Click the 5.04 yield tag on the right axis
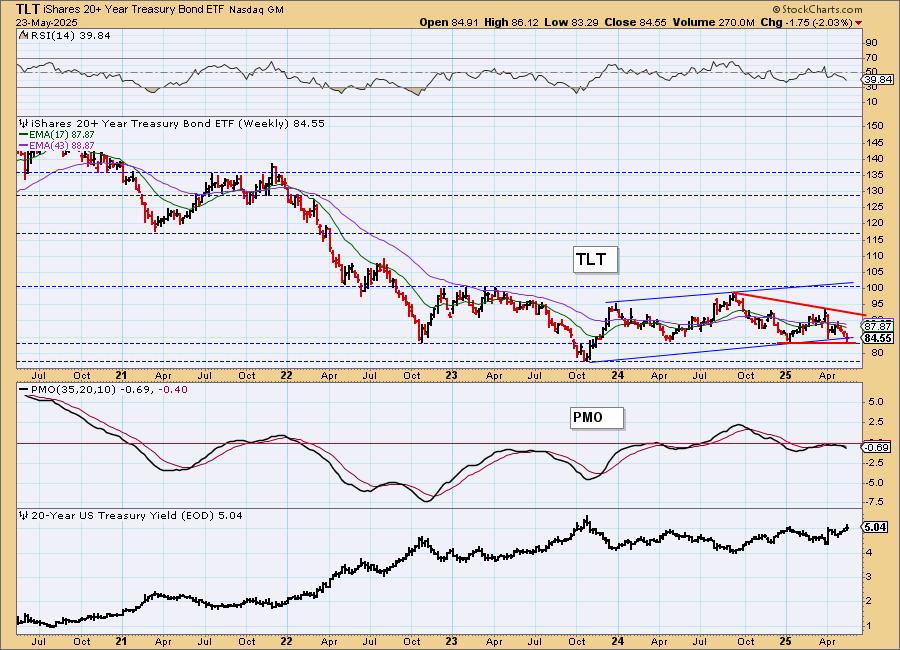 click(875, 527)
